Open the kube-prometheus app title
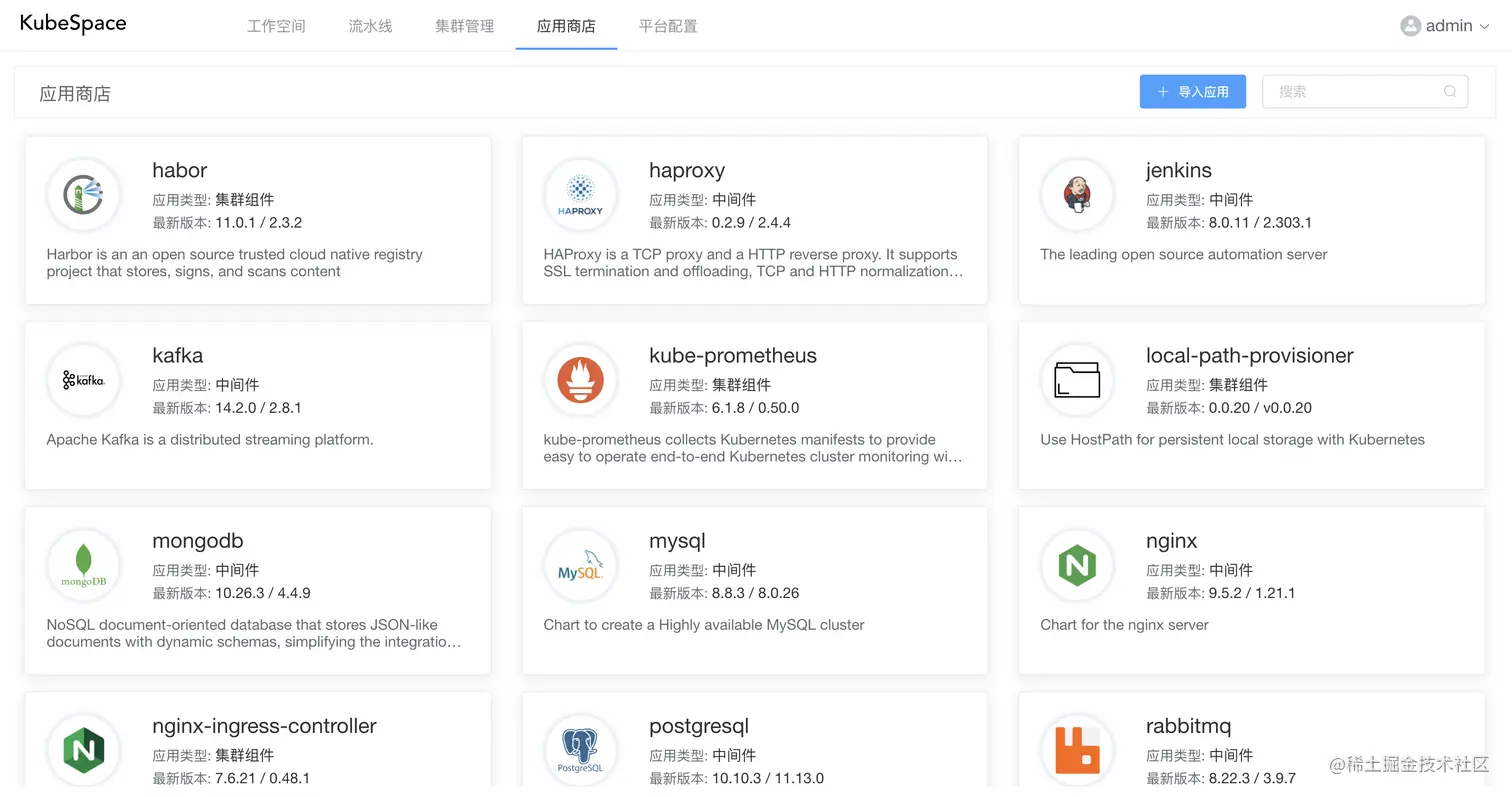This screenshot has width=1512, height=797. pos(733,356)
